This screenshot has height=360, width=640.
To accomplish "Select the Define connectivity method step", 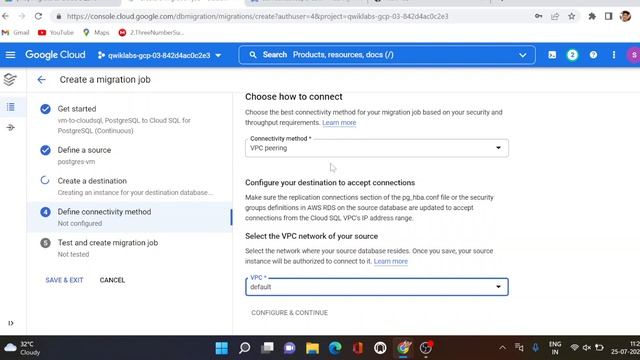I will tap(129, 217).
